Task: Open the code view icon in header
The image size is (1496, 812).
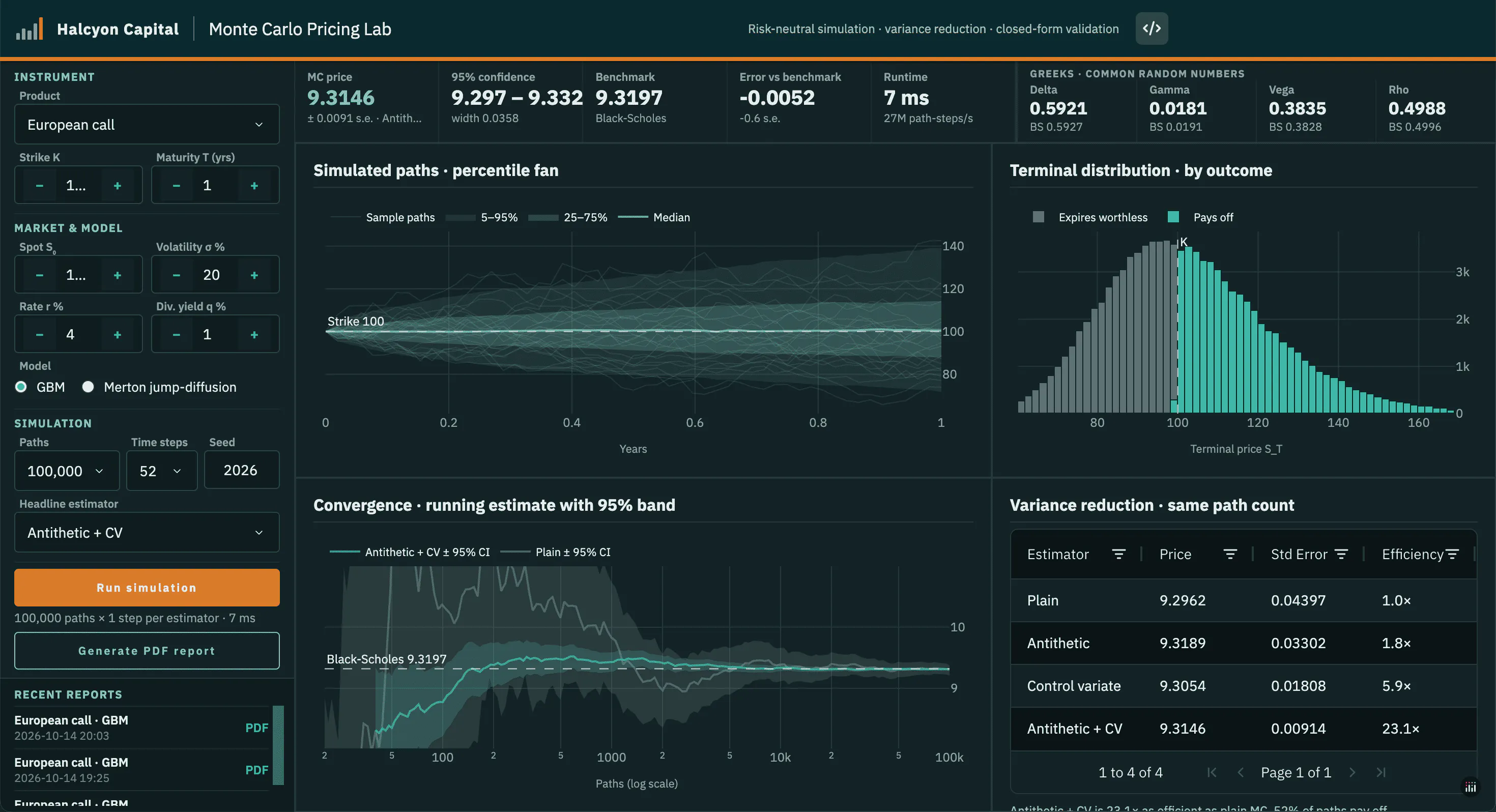Action: click(1152, 28)
